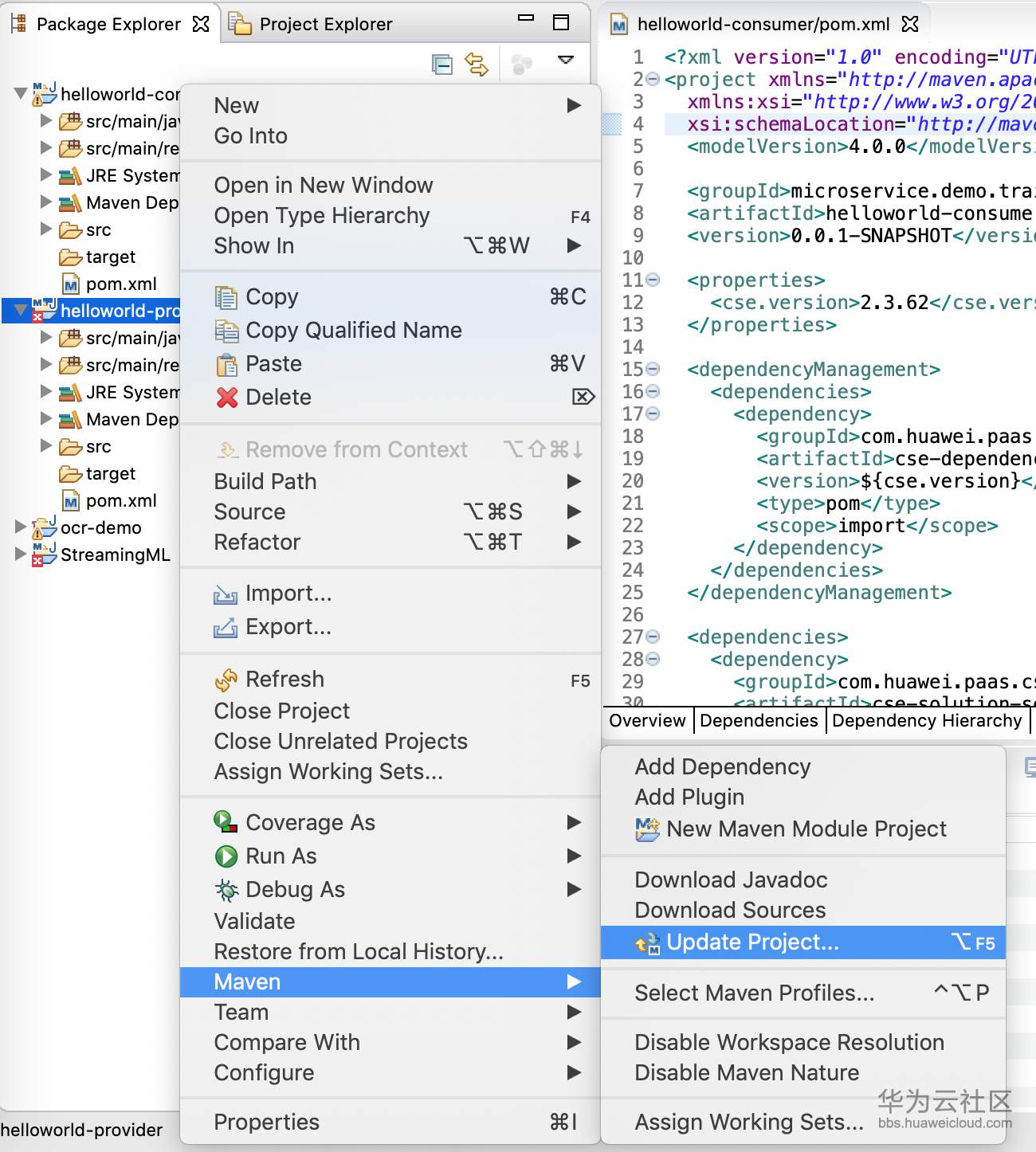Close the Package Explorer tab
The height and width of the screenshot is (1152, 1036).
coord(201,24)
